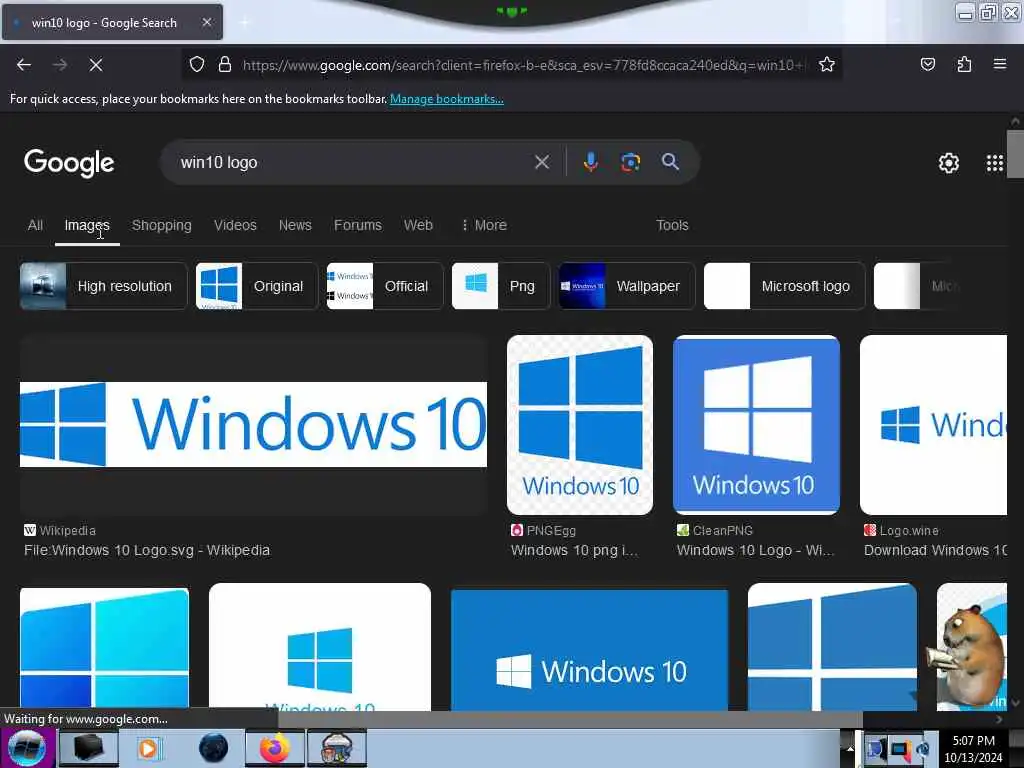Click the vertical page scrollbar thumb
The width and height of the screenshot is (1024, 768).
click(x=1015, y=154)
